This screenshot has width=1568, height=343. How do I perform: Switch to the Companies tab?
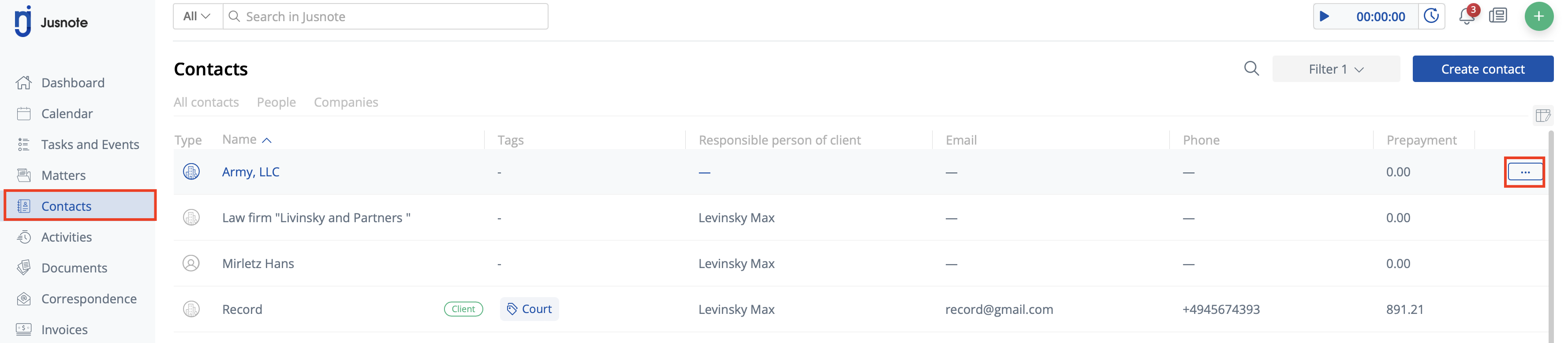(346, 102)
